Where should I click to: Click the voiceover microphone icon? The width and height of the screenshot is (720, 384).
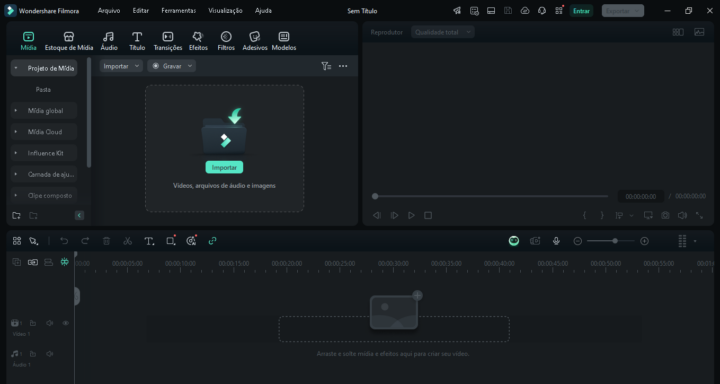(557, 241)
